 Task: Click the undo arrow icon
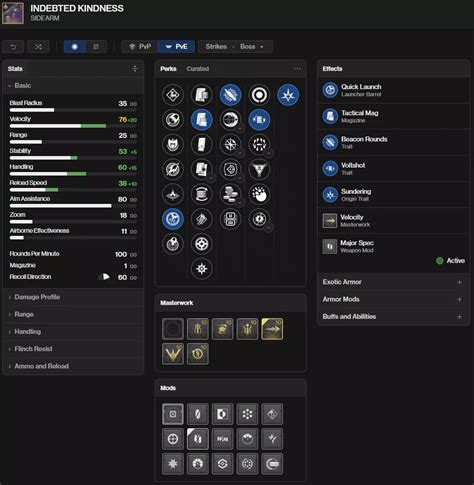pos(13,47)
